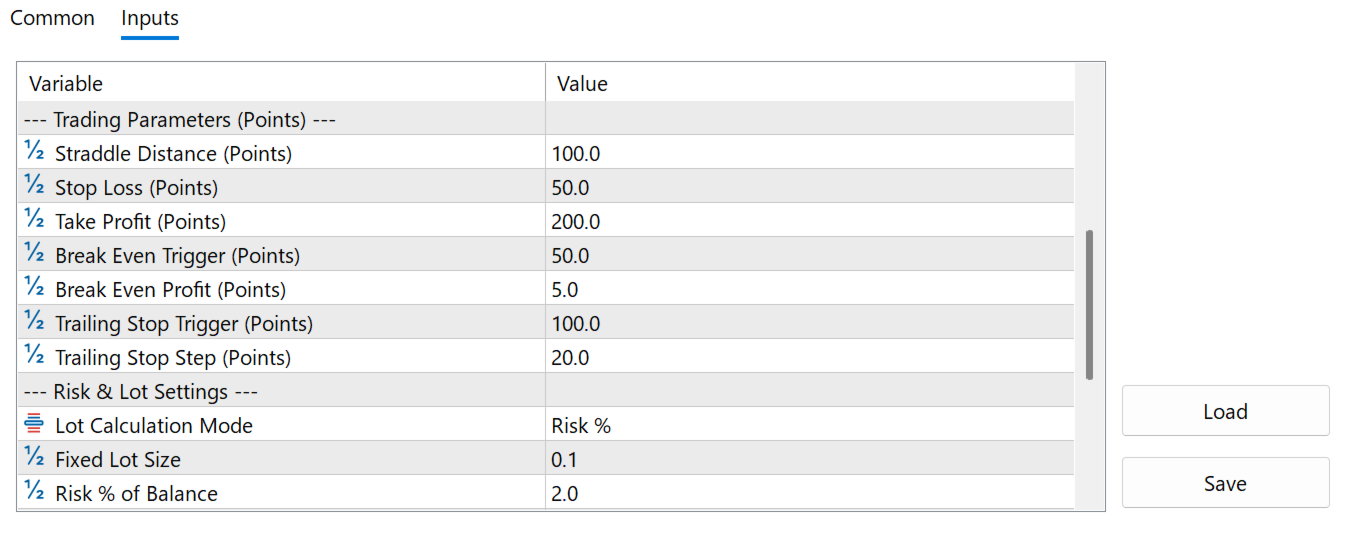The width and height of the screenshot is (1345, 545).
Task: Click the vertical scrollbar thumb
Action: pyautogui.click(x=1089, y=304)
